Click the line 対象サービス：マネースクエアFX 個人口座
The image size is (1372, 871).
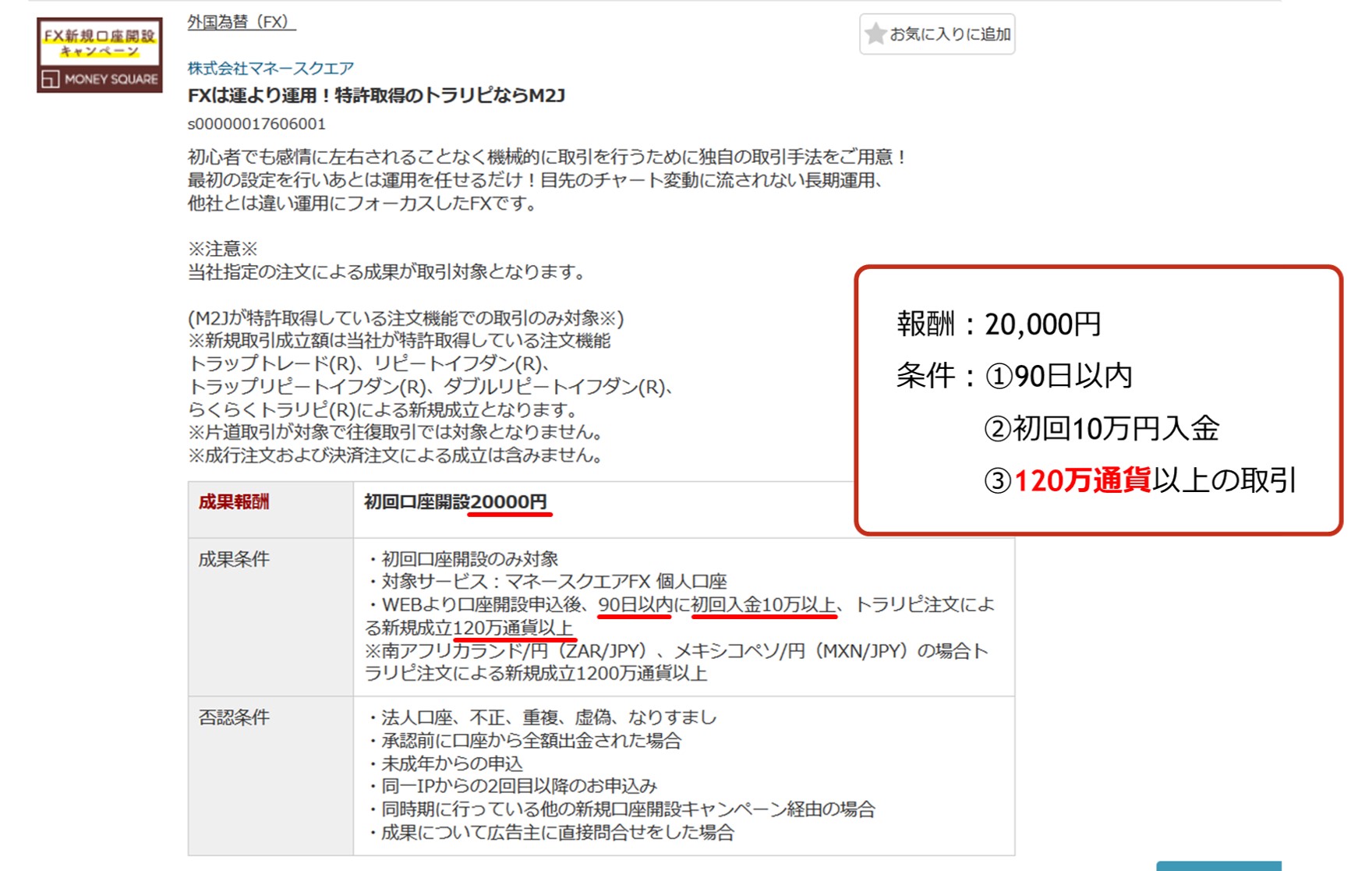pos(554,581)
